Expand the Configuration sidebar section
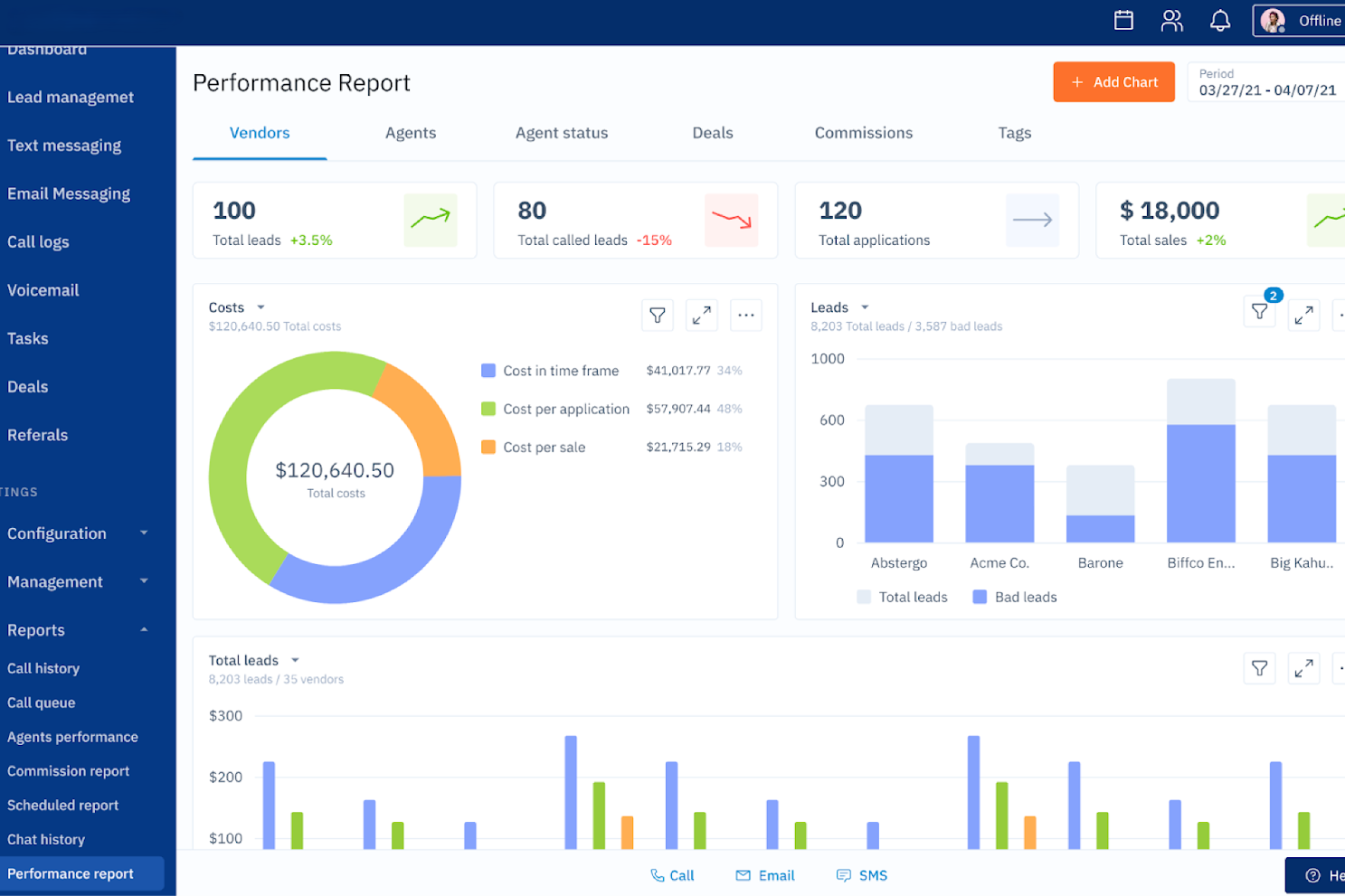This screenshot has height=896, width=1345. click(75, 533)
